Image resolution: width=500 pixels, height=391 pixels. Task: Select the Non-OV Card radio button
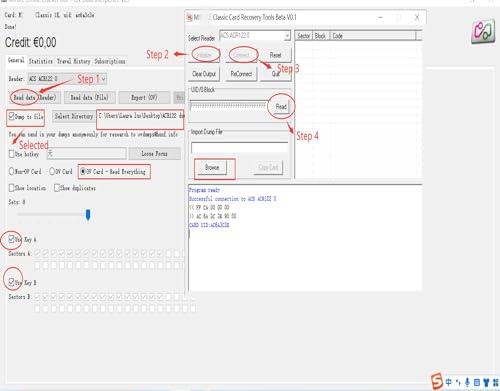[12, 171]
